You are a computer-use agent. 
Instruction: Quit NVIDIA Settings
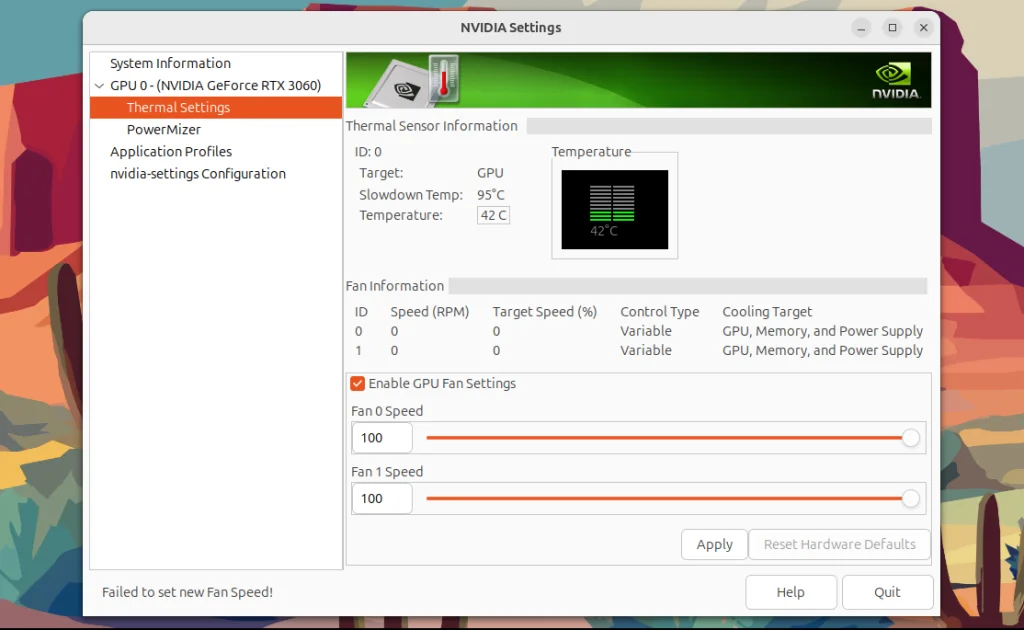887,592
